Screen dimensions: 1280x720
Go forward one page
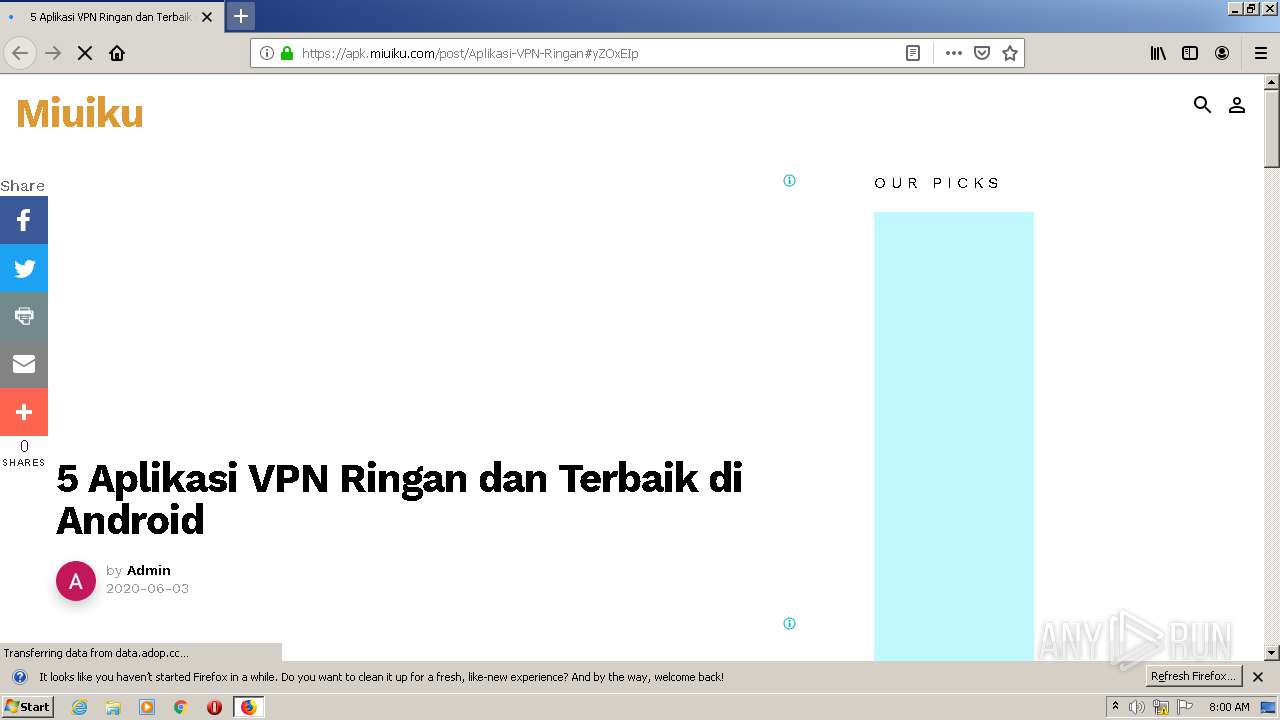[x=53, y=53]
